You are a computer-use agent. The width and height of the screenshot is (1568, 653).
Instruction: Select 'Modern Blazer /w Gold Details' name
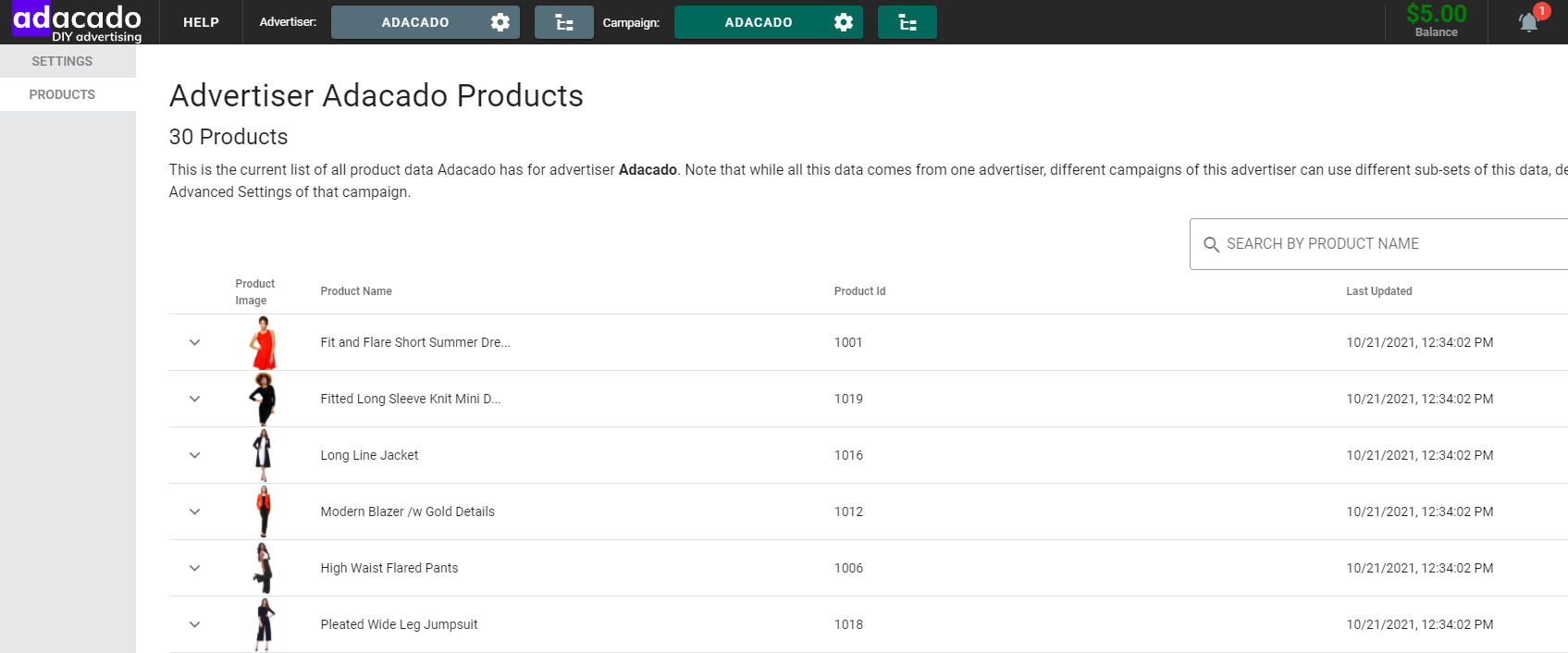[x=407, y=511]
